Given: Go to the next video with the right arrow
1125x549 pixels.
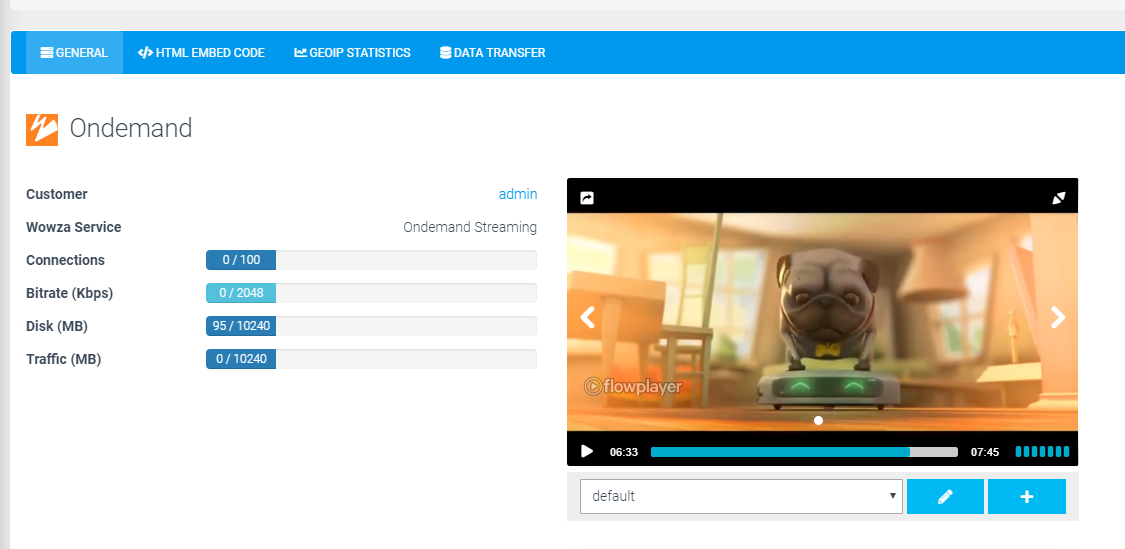Looking at the screenshot, I should [1058, 317].
